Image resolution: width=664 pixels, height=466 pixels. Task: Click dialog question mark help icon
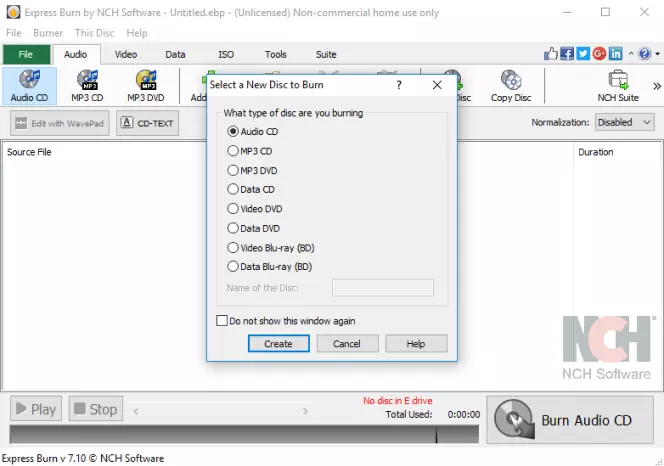pos(399,85)
